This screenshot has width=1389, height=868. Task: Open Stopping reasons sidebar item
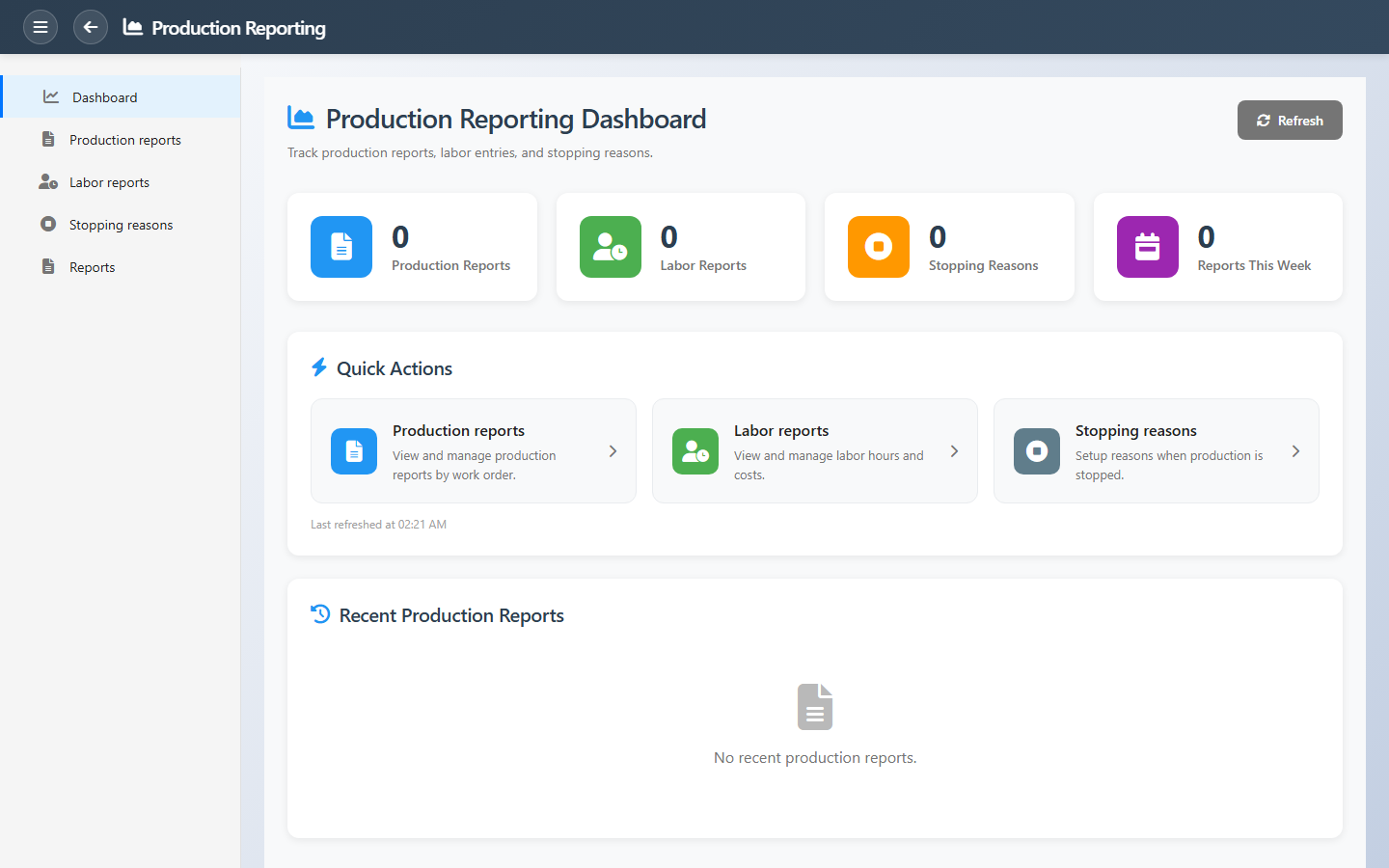[121, 225]
